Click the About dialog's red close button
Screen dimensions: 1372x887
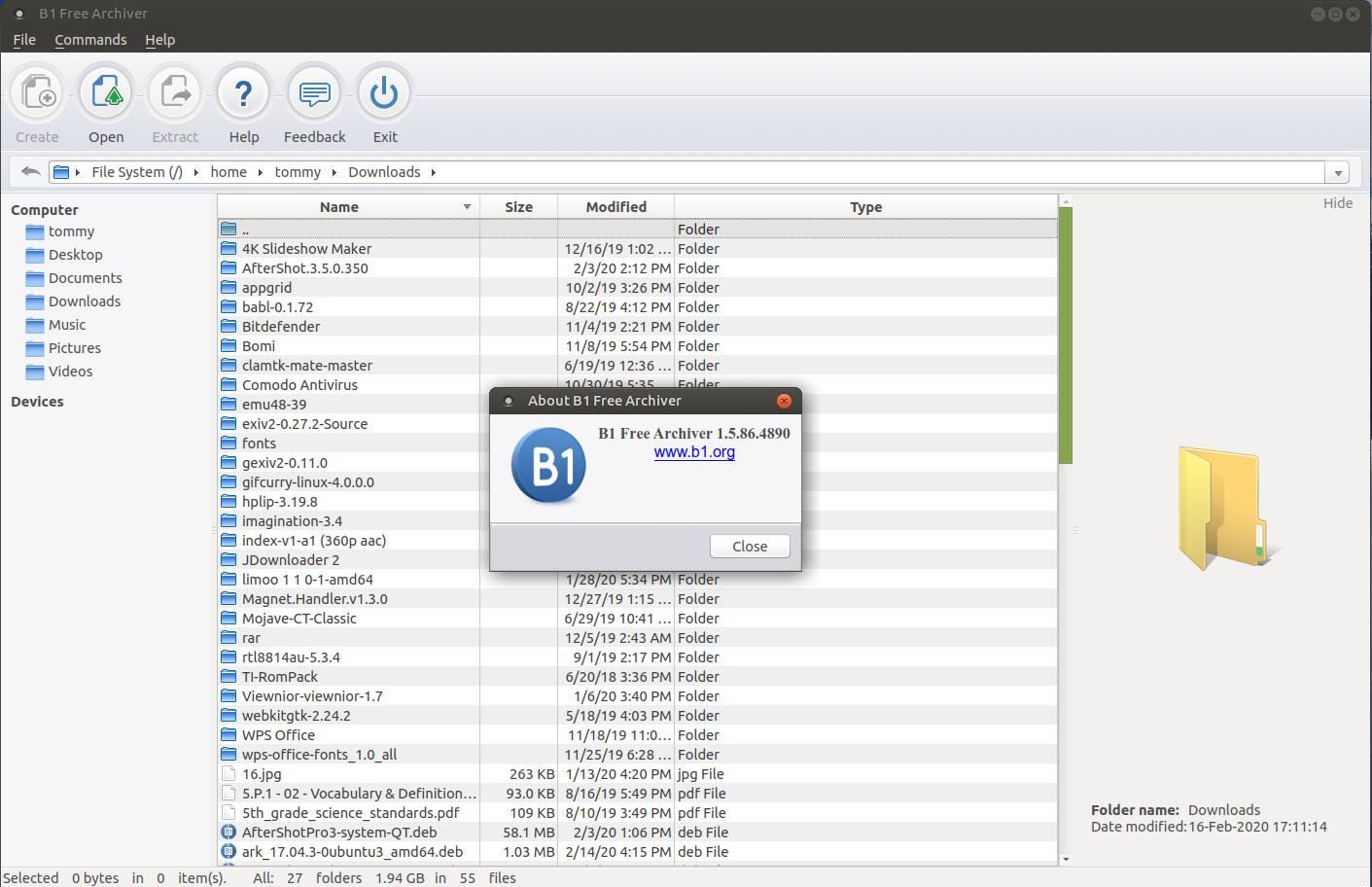pos(784,401)
